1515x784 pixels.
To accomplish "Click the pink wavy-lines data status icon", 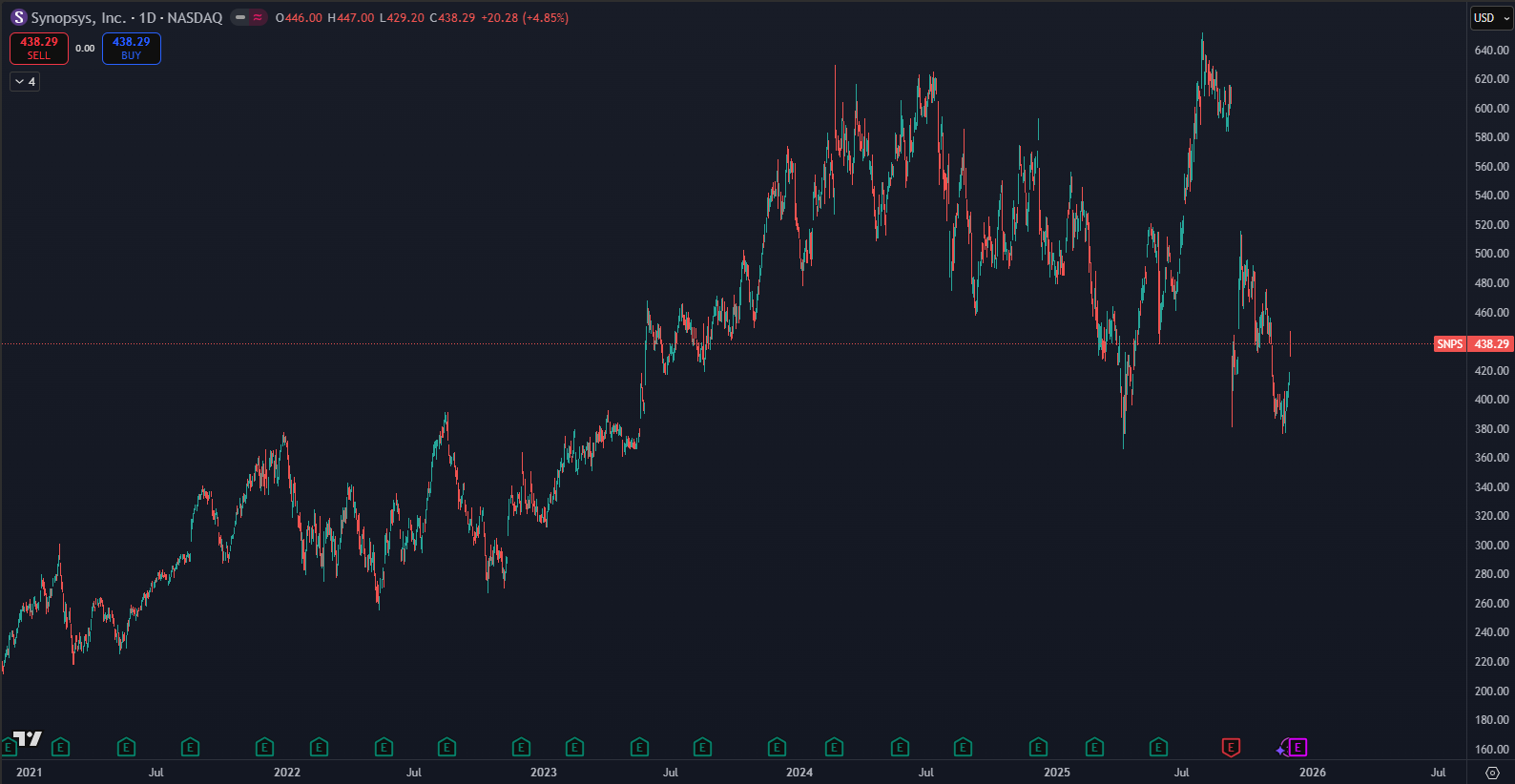I will tap(258, 18).
